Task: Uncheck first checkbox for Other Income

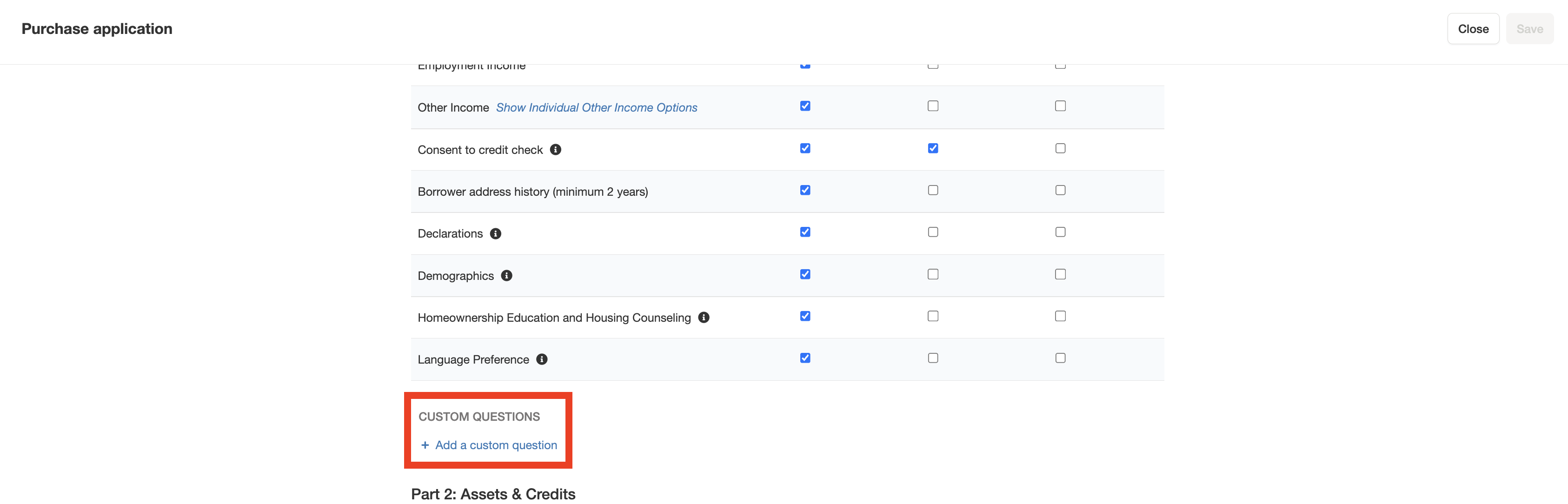Action: click(805, 106)
